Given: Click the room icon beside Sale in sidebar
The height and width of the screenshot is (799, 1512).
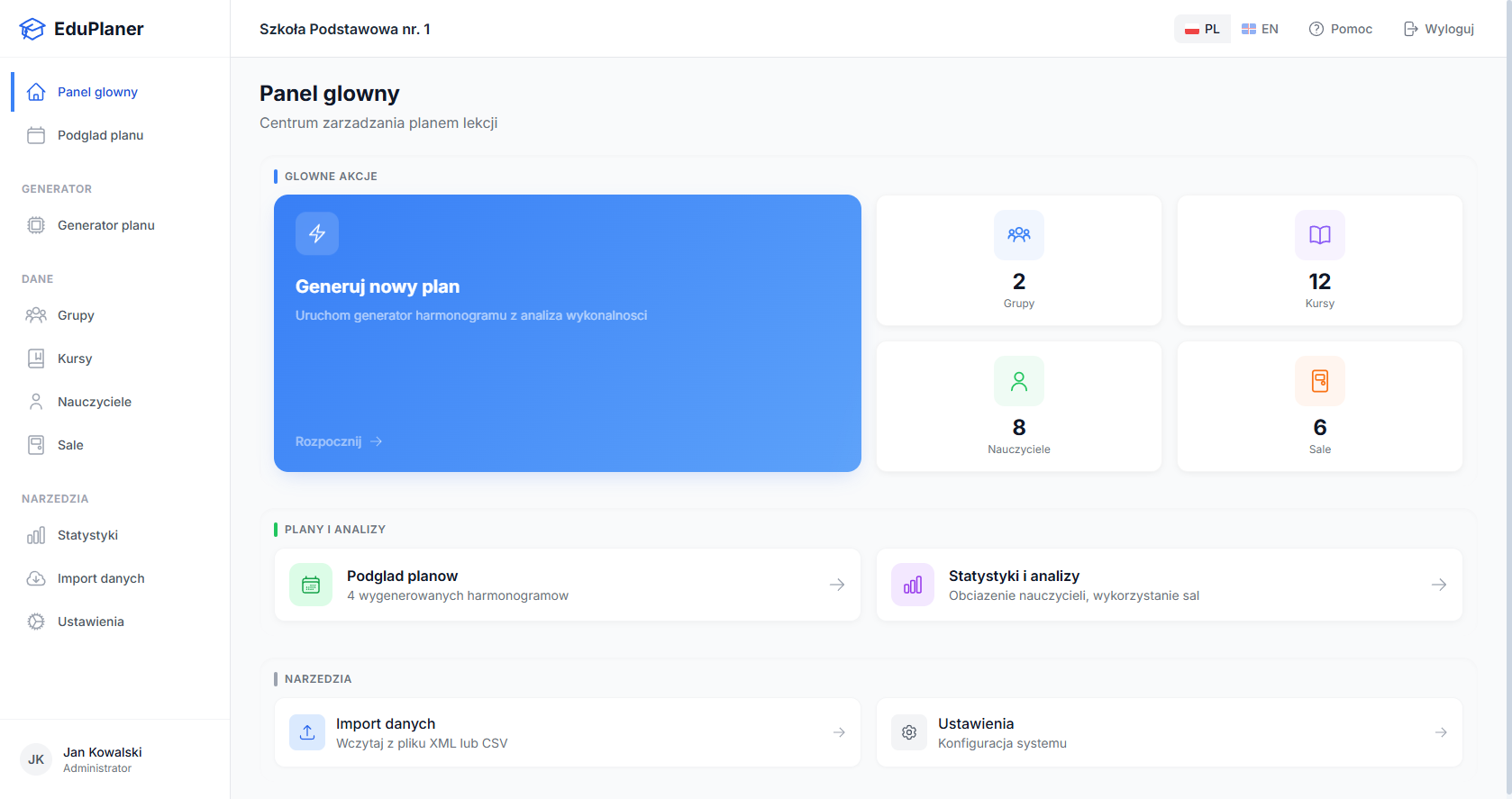Looking at the screenshot, I should tap(36, 445).
